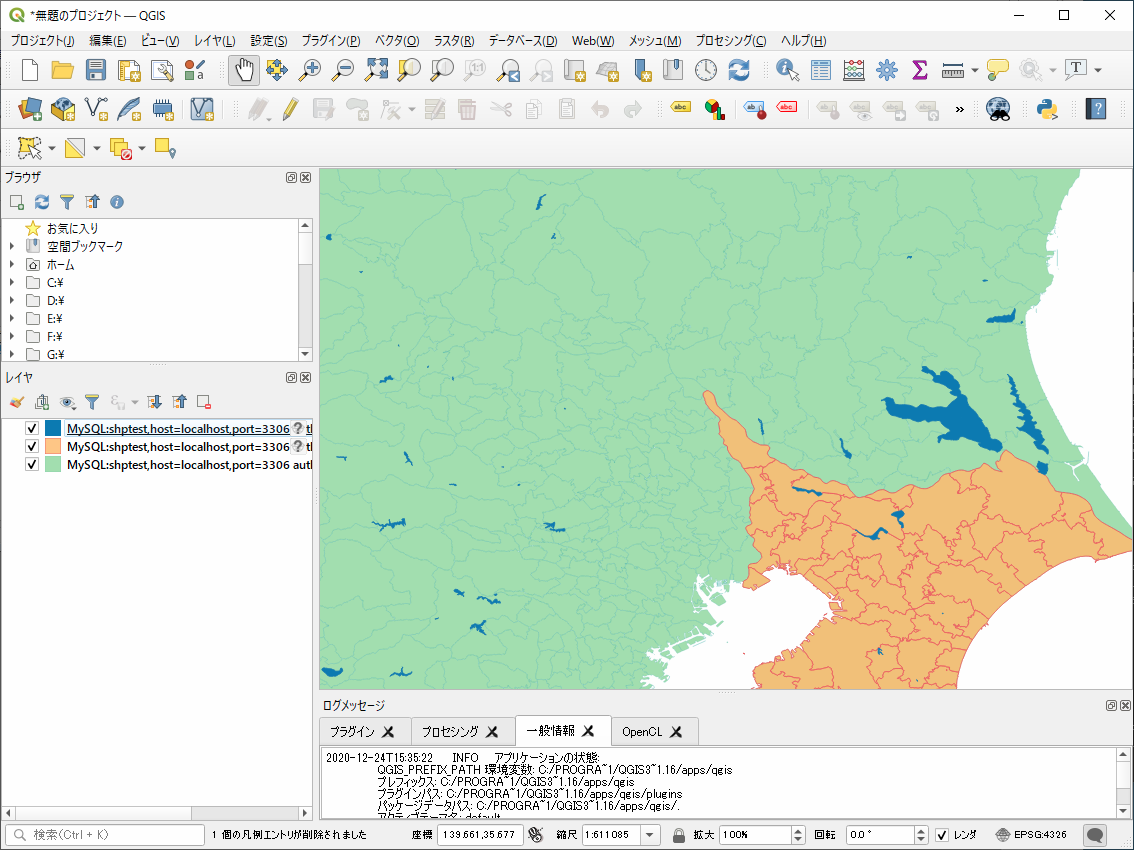Create a new Shapefile layer
1134x850 pixels.
tap(96, 109)
